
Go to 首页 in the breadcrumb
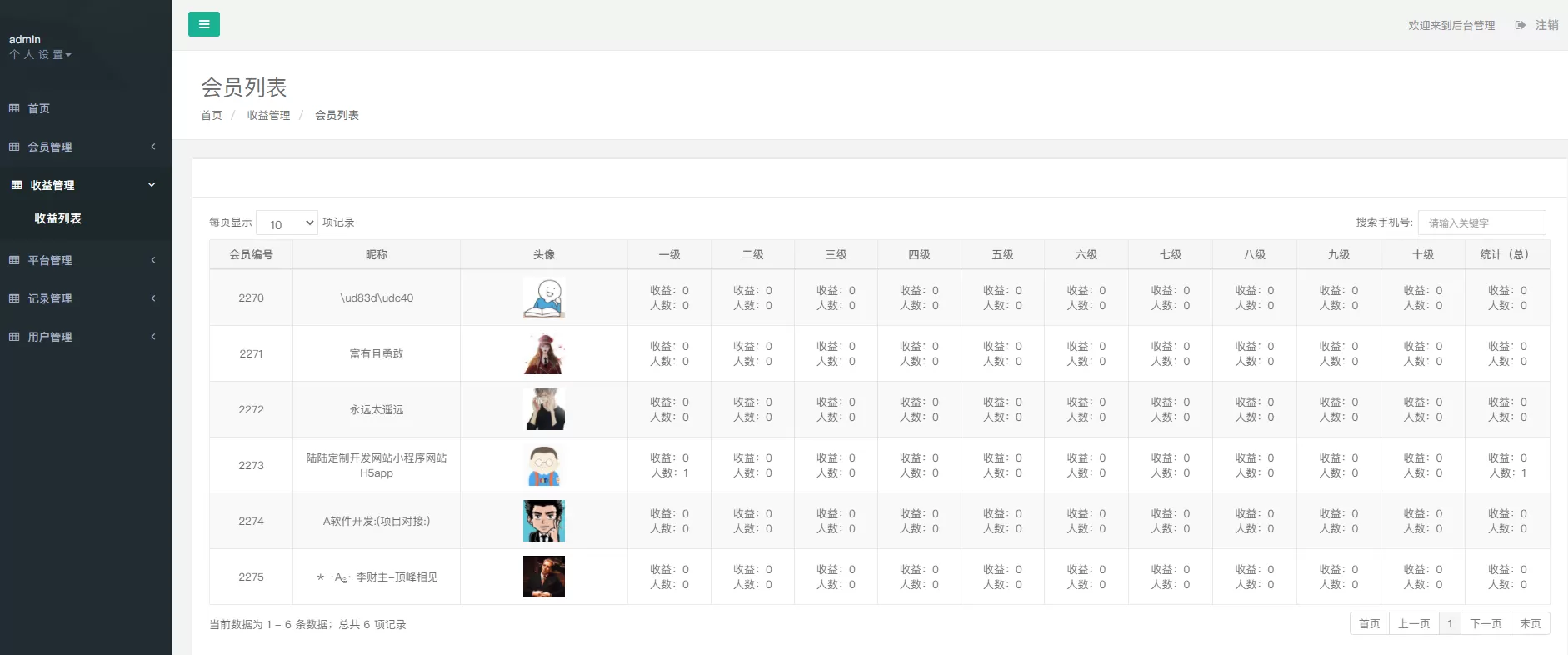(x=212, y=116)
